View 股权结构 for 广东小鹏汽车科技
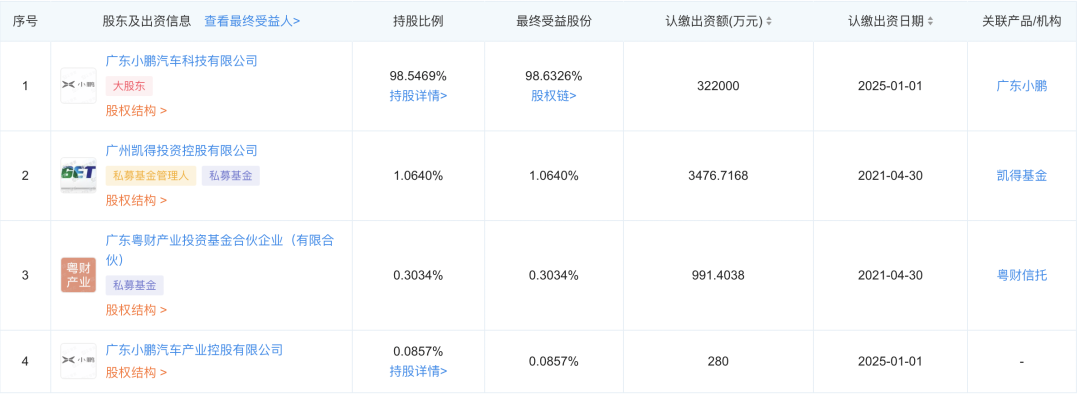 click(136, 111)
